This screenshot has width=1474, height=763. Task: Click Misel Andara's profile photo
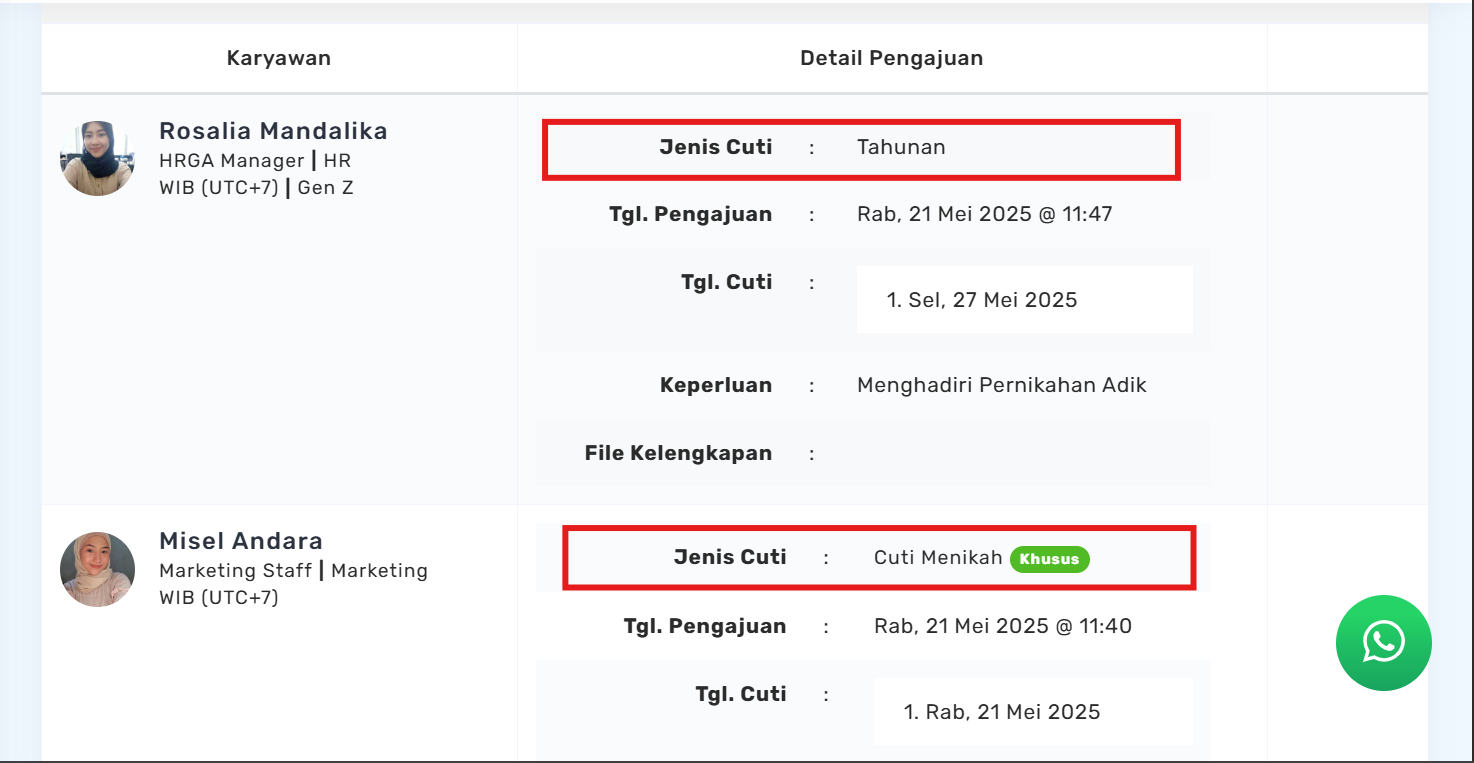pyautogui.click(x=97, y=569)
